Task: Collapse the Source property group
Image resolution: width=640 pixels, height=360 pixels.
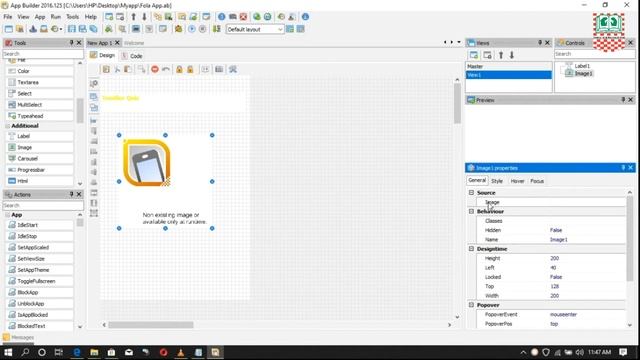Action: (471, 192)
